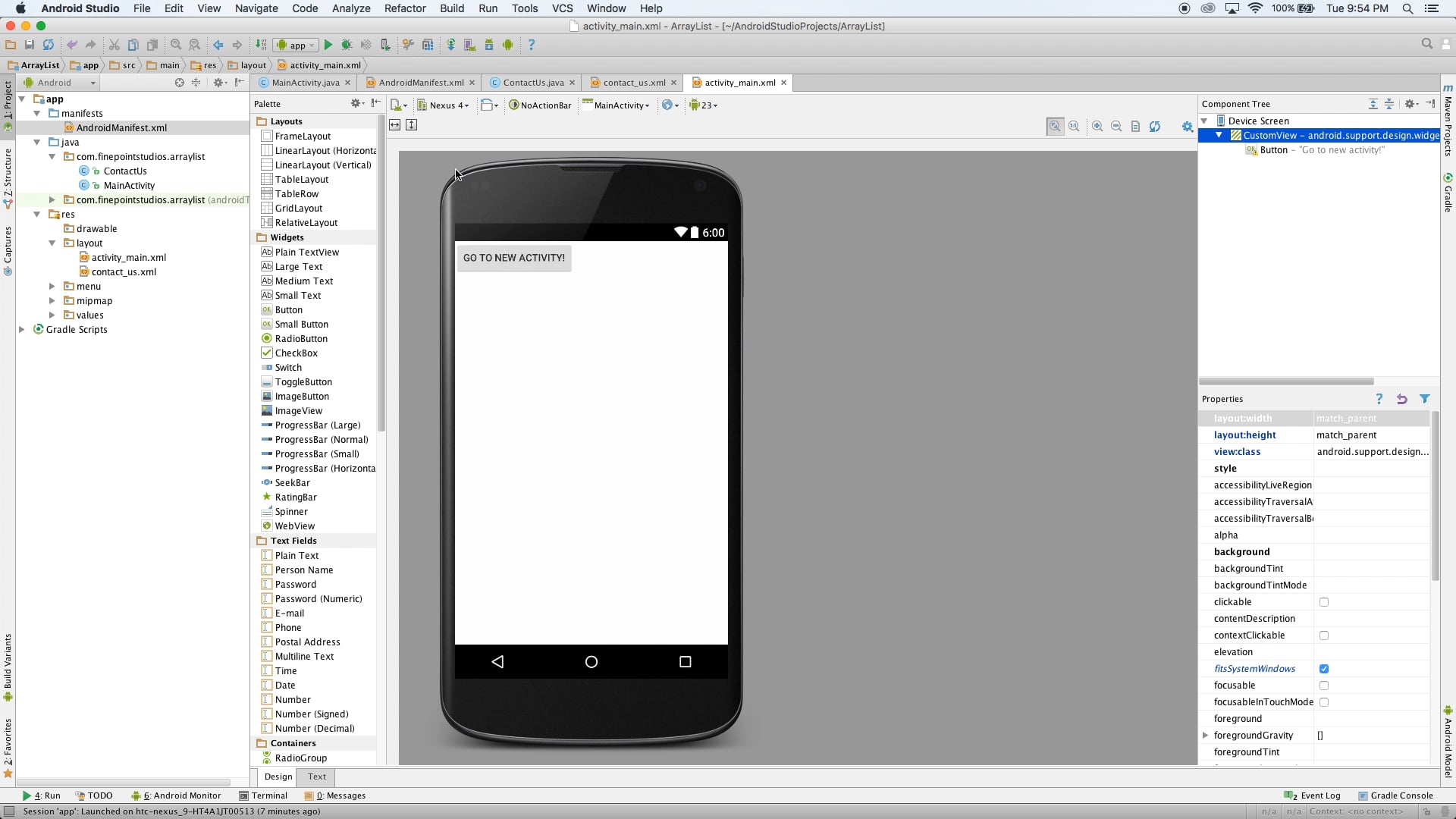Screen dimensions: 1456x819
Task: Switch to the Text tab at the bottom
Action: [x=315, y=777]
